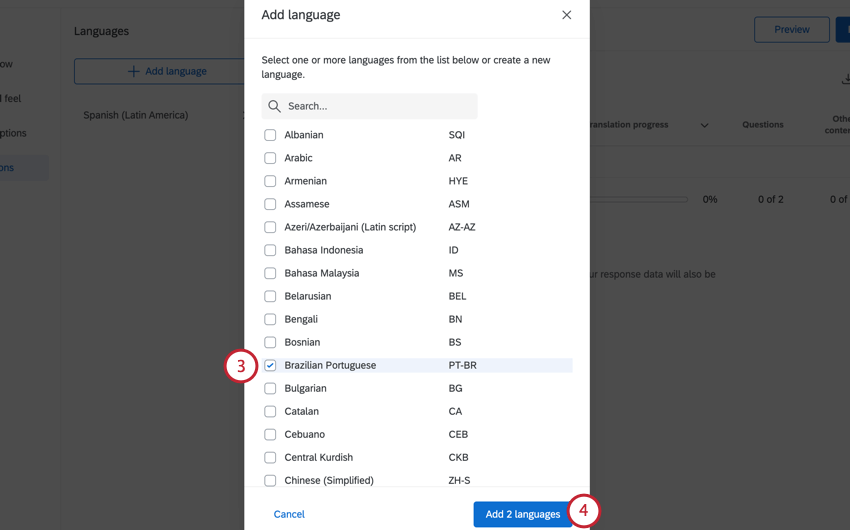Close the Add language dialog

coord(566,15)
